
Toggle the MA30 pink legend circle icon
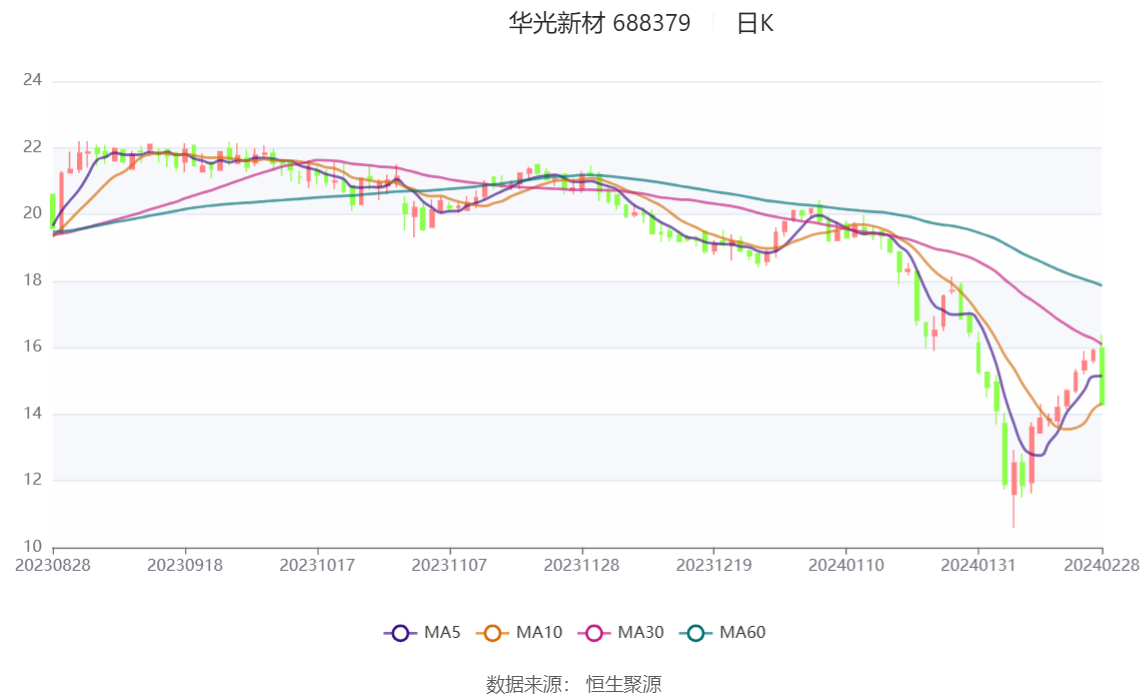click(x=594, y=633)
